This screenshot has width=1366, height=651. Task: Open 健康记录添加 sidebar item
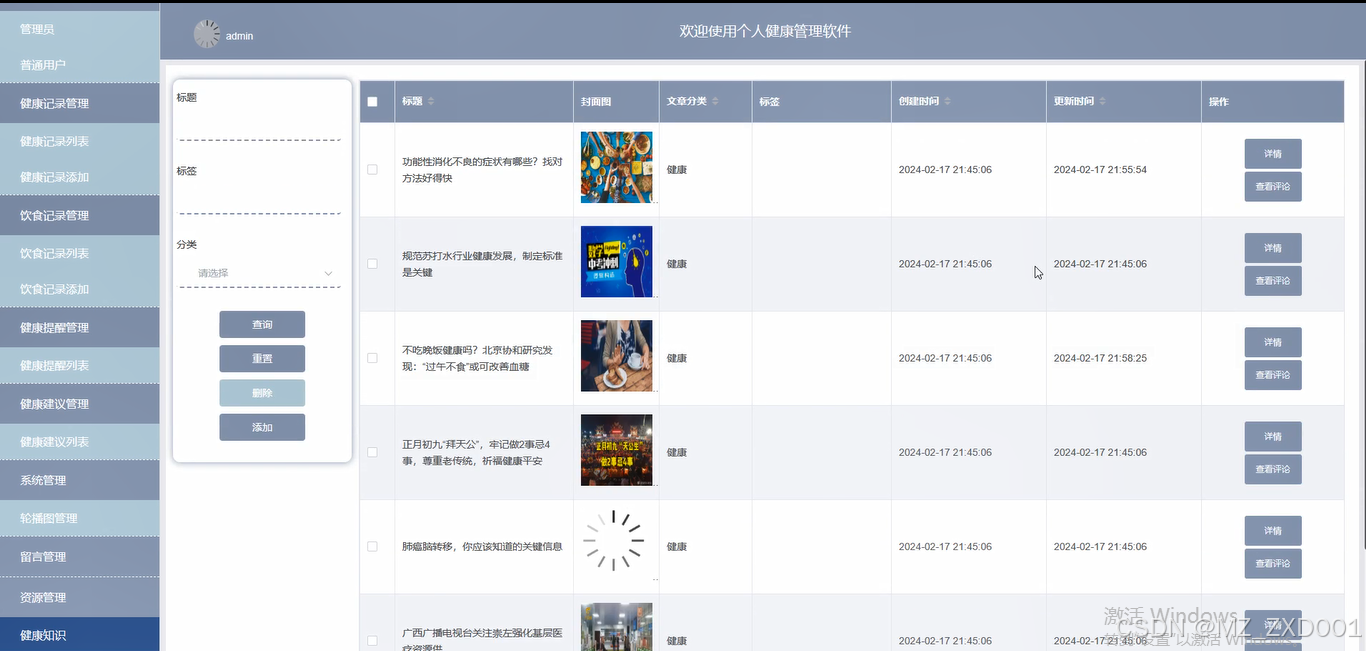point(80,177)
